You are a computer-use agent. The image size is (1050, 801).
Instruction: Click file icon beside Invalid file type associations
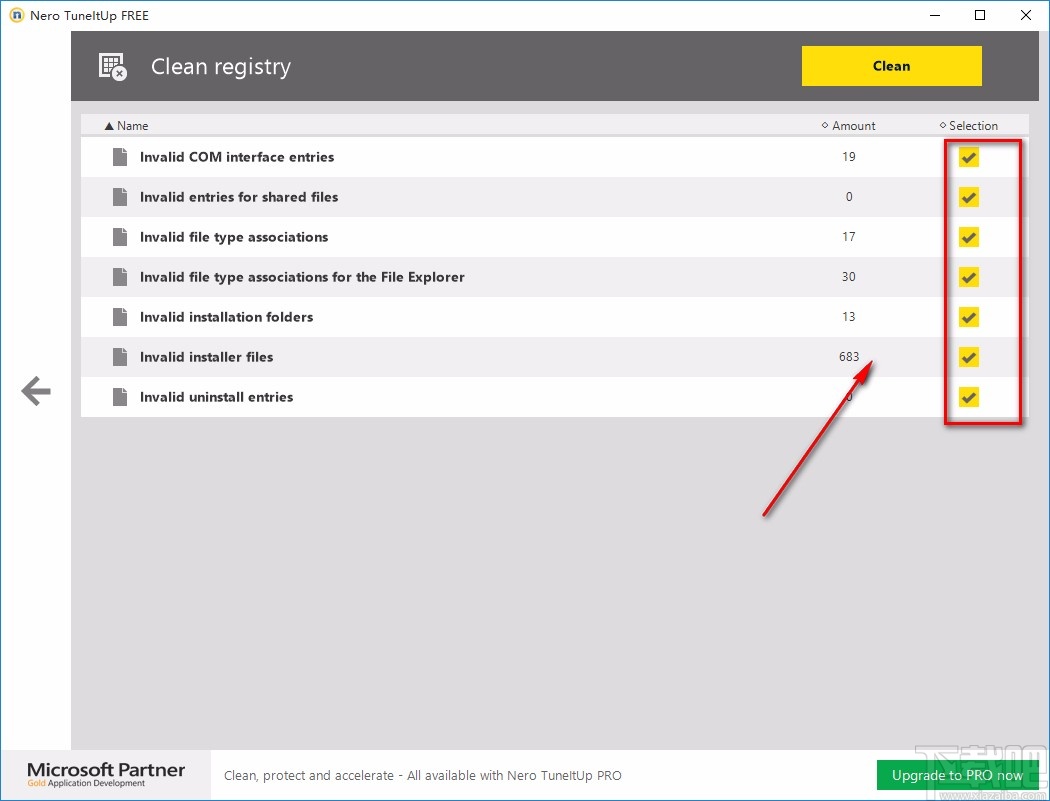click(120, 237)
